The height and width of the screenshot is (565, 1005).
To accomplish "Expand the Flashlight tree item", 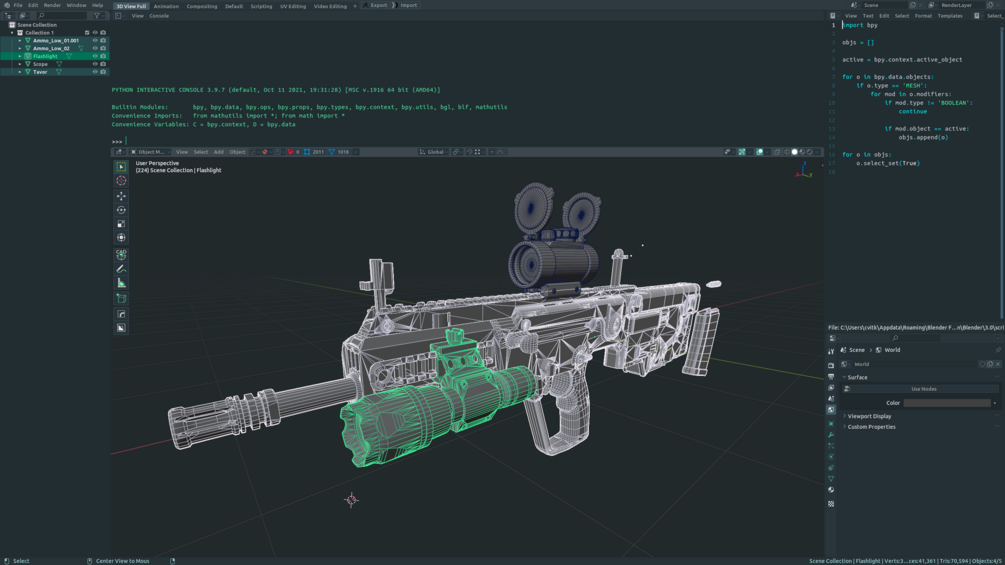I will (20, 56).
